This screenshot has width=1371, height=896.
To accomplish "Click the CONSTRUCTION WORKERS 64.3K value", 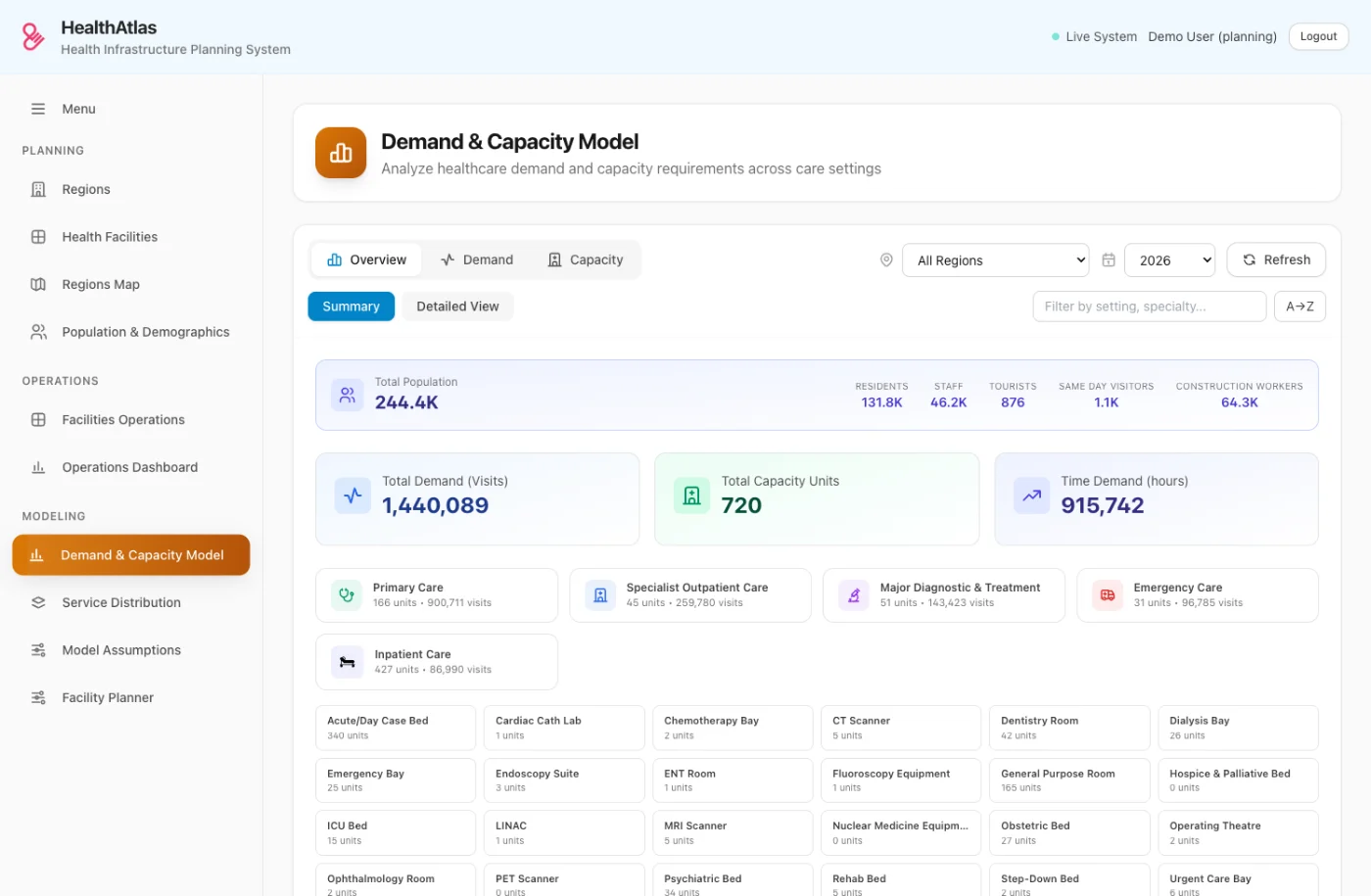I will [x=1239, y=402].
